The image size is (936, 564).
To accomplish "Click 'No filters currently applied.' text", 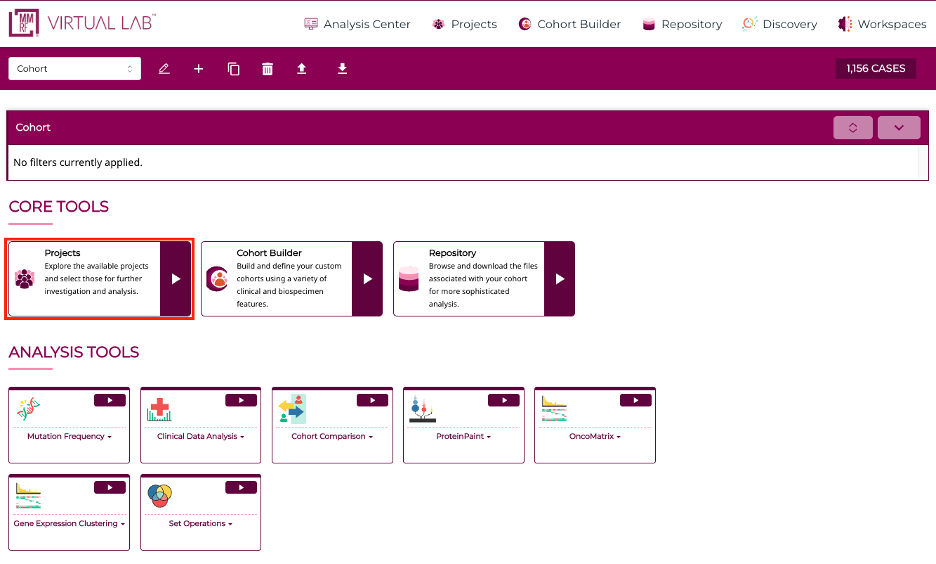I will pyautogui.click(x=78, y=162).
